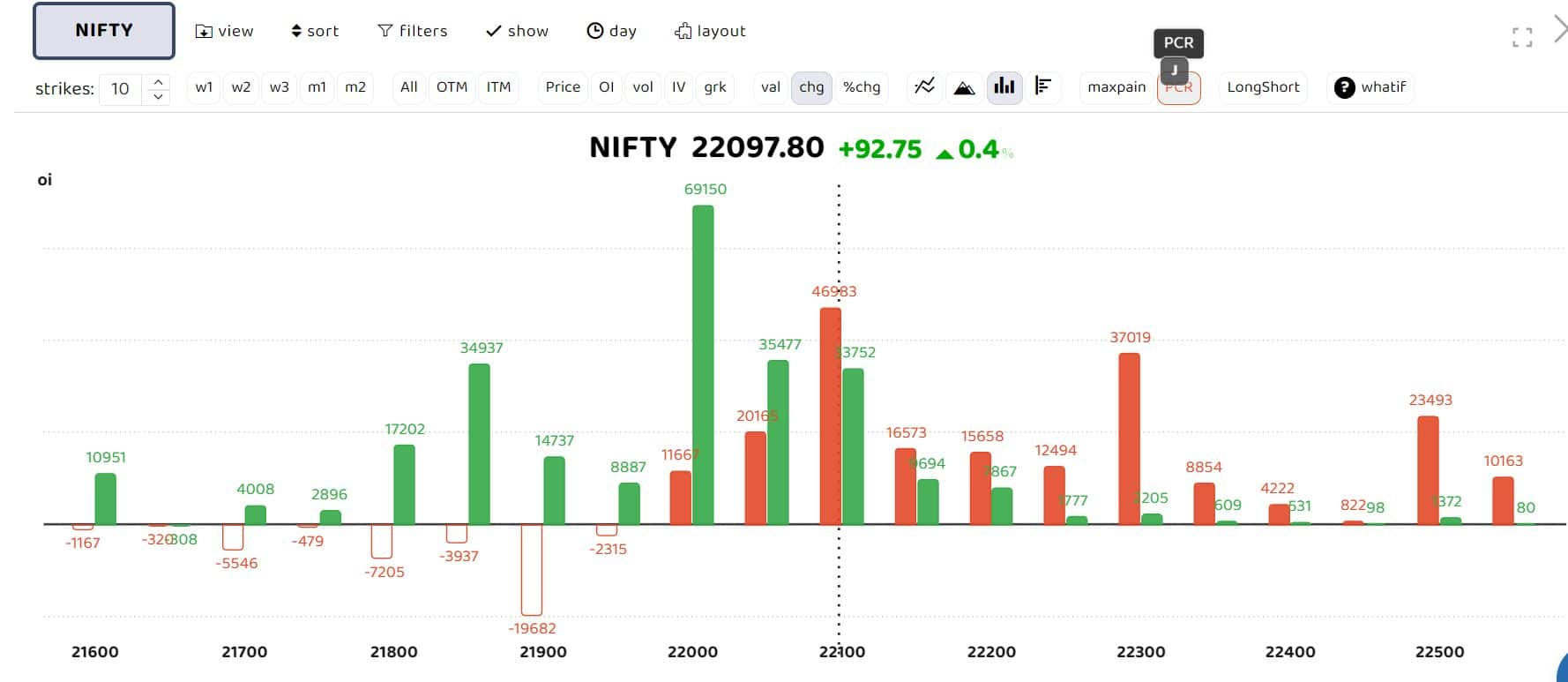The image size is (1568, 682).
Task: Select the w2 expiry toggle
Action: [241, 87]
